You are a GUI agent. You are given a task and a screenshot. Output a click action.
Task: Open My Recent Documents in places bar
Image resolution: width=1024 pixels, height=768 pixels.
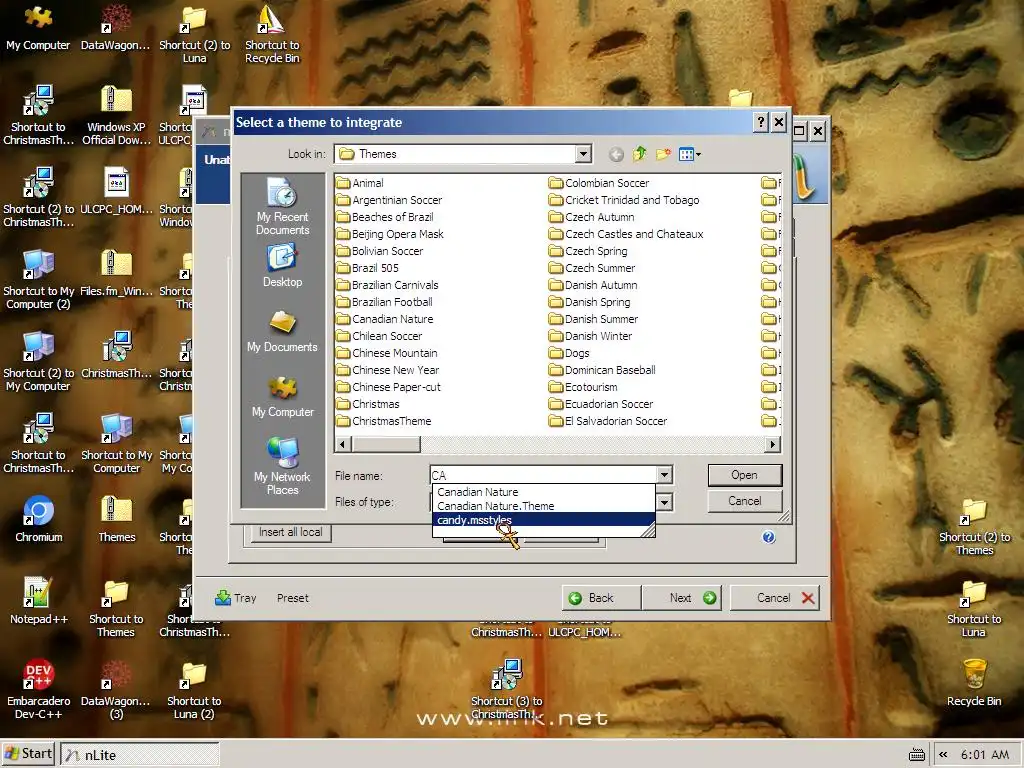pos(282,206)
